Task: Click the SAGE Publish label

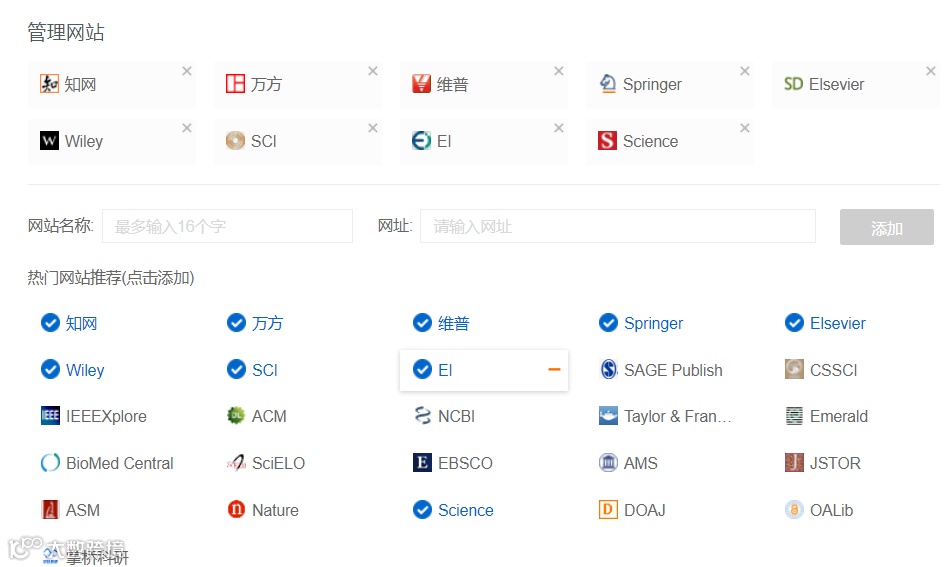Action: 673,370
